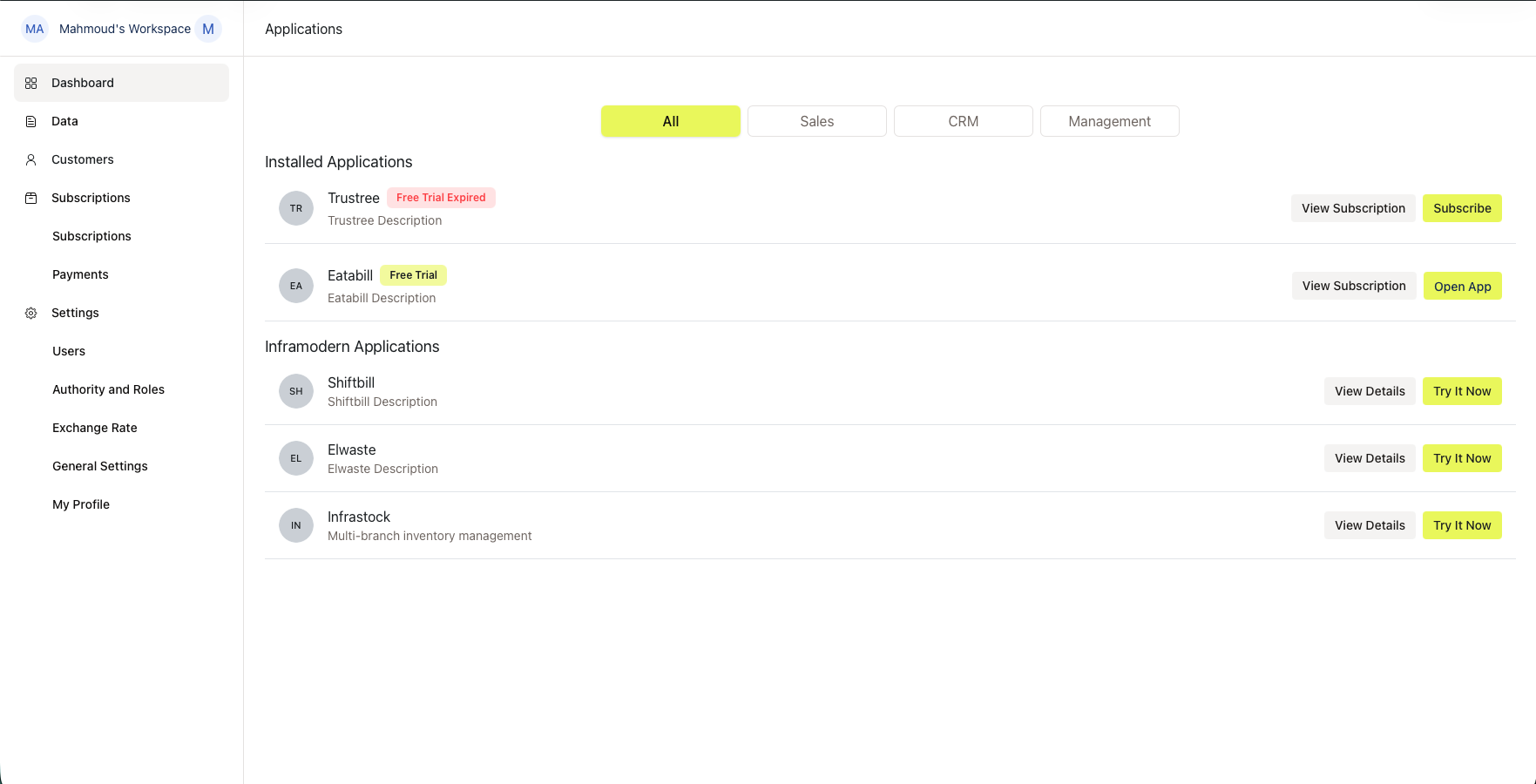Switch to the Sales category tab

coord(817,121)
